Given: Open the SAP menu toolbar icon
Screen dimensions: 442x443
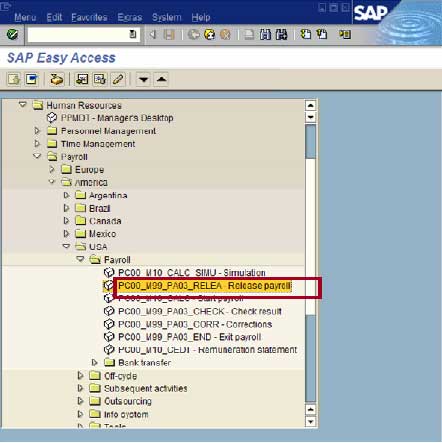Looking at the screenshot, I should (32, 79).
